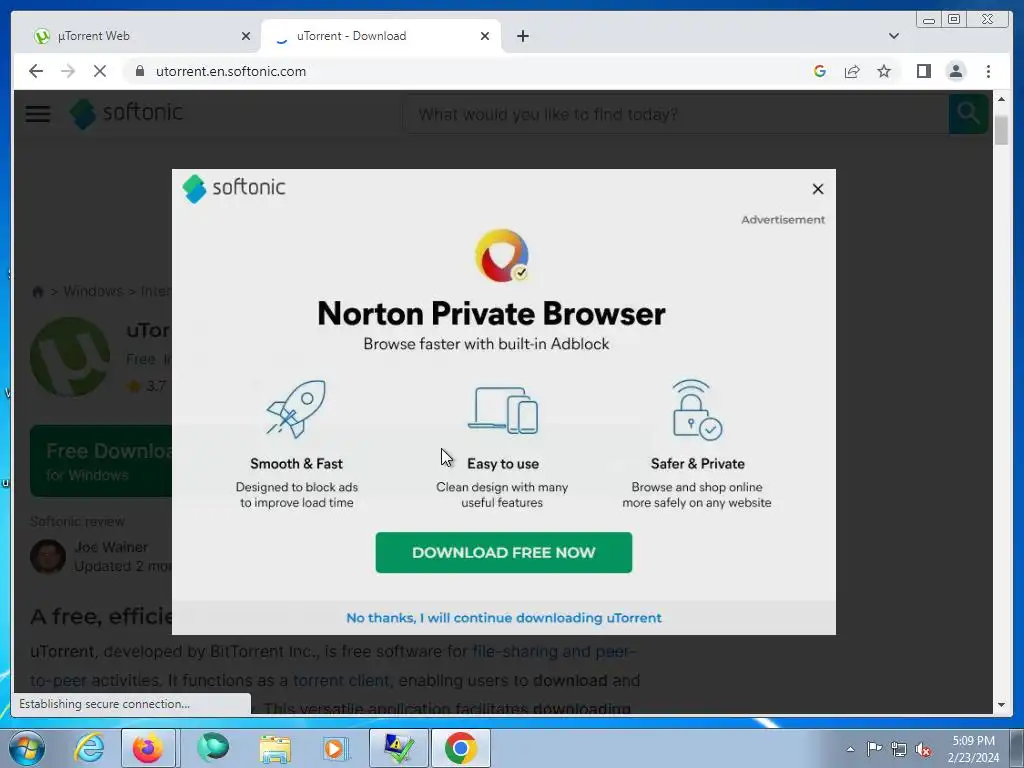The width and height of the screenshot is (1024, 768).
Task: Open File Explorer folder on taskbar
Action: (x=275, y=748)
